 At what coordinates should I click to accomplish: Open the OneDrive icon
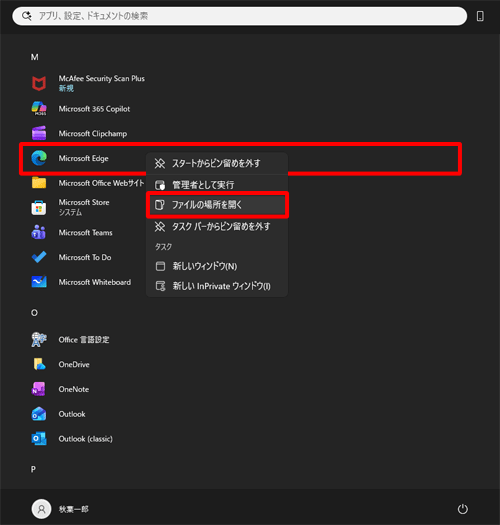[x=39, y=364]
